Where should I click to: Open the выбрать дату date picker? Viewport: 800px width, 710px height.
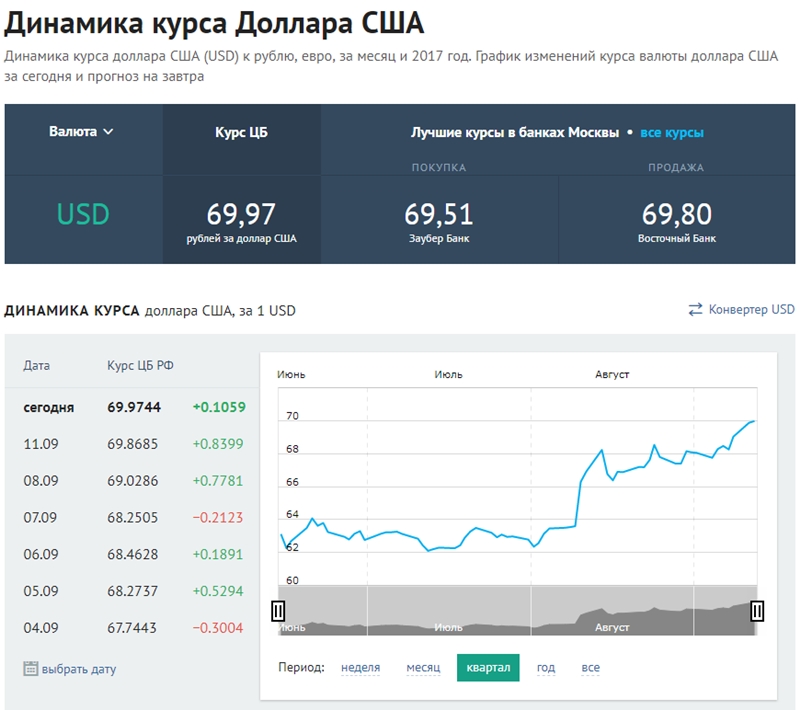(x=78, y=669)
